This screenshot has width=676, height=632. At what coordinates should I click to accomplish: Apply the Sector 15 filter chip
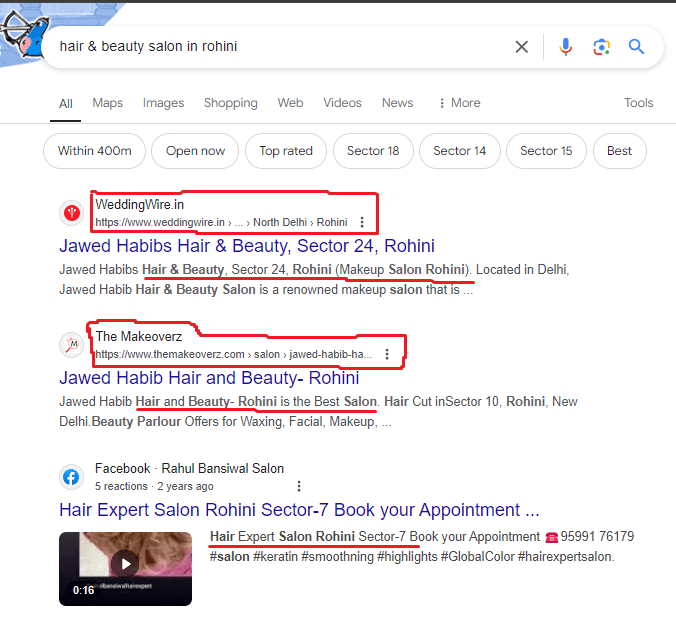tap(546, 151)
